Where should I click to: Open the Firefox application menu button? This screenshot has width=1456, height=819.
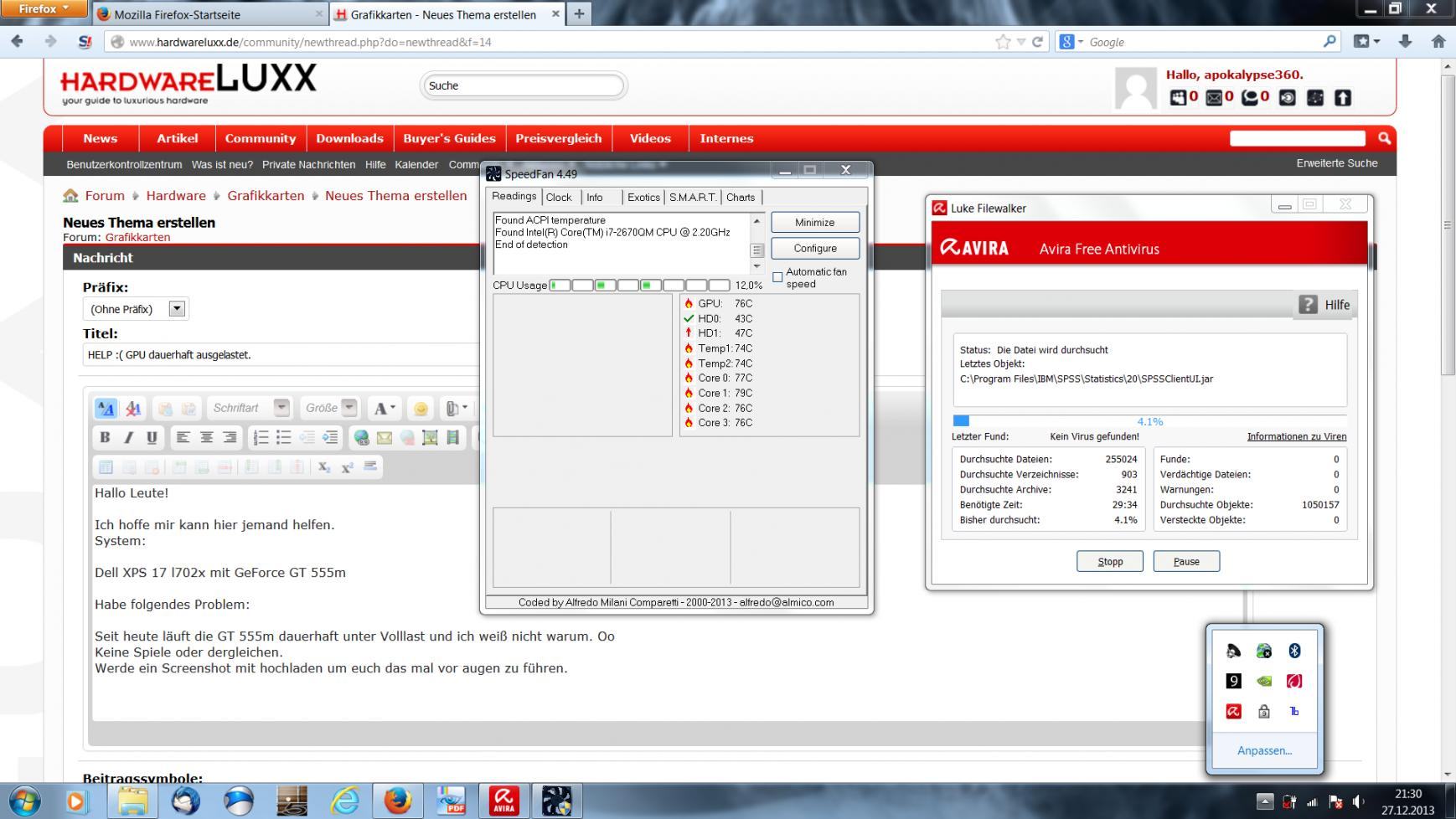[44, 8]
